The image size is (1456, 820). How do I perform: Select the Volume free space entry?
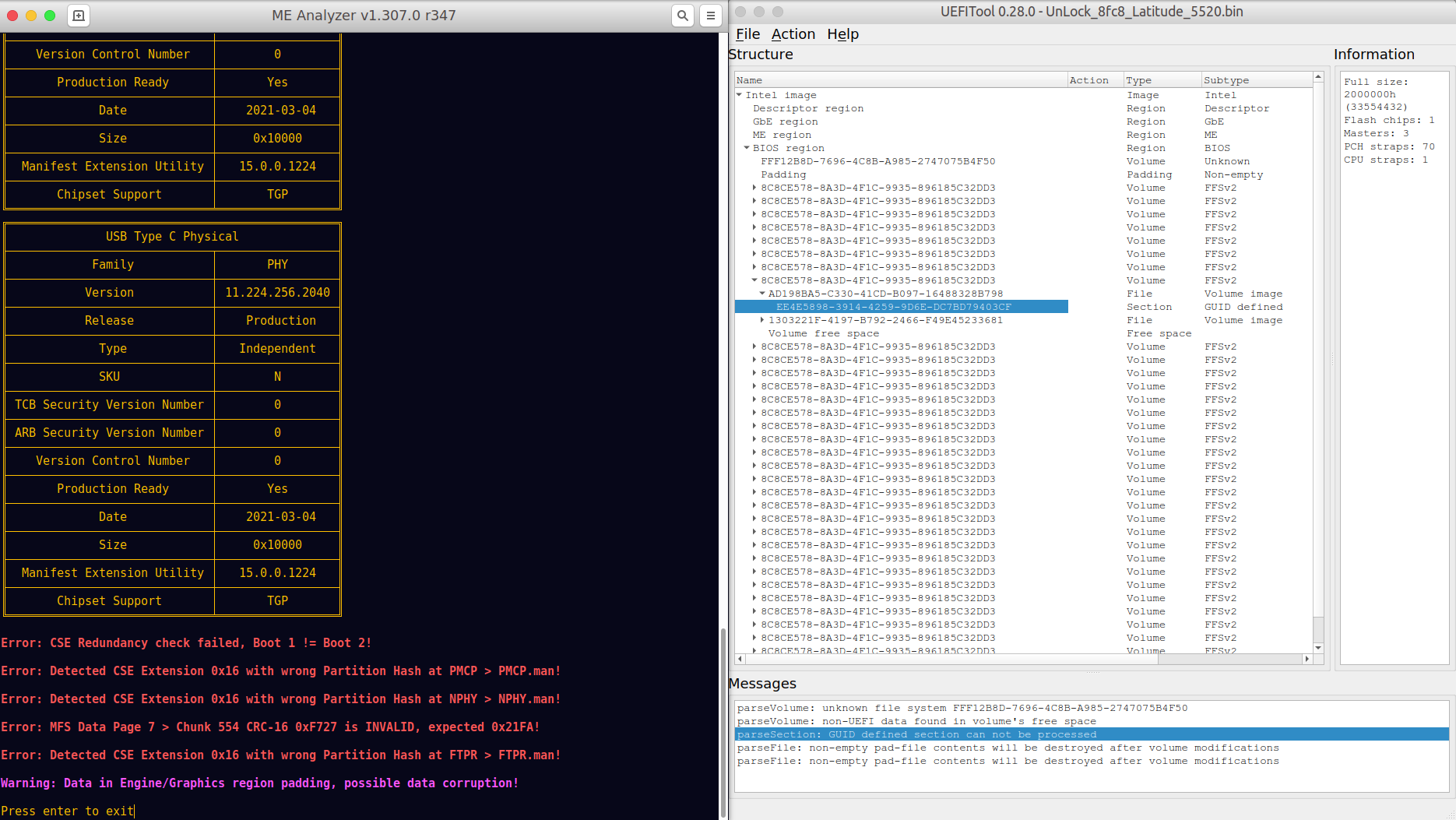[823, 333]
